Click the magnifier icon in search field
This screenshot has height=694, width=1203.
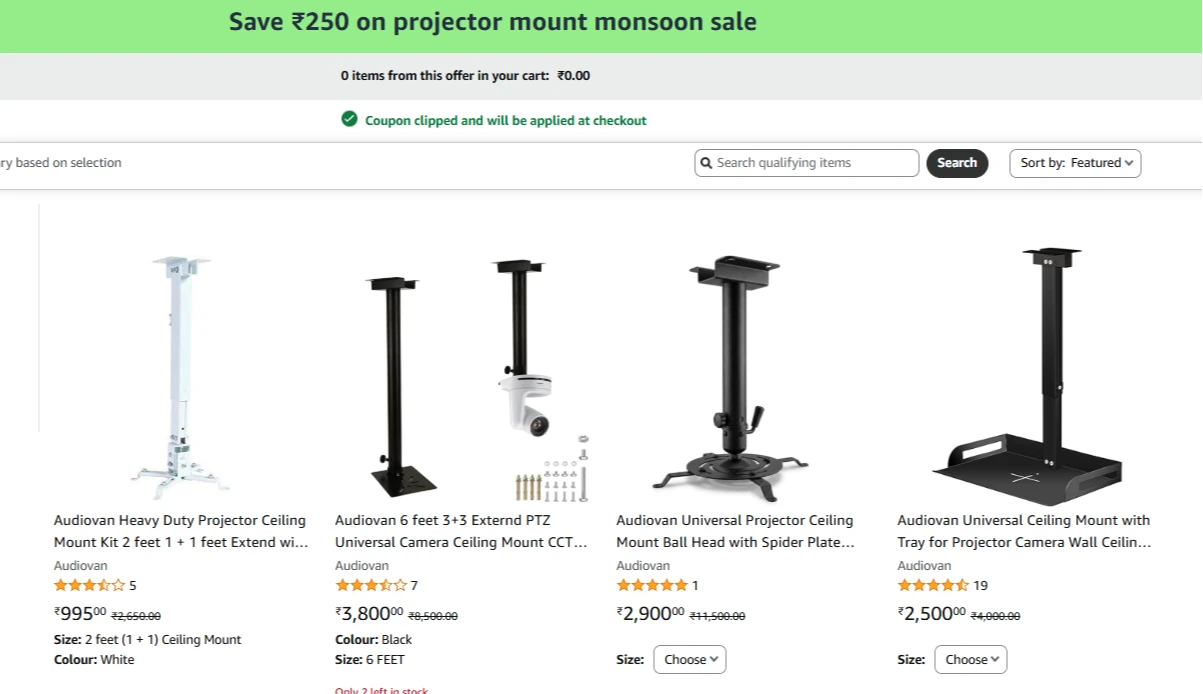(x=706, y=163)
